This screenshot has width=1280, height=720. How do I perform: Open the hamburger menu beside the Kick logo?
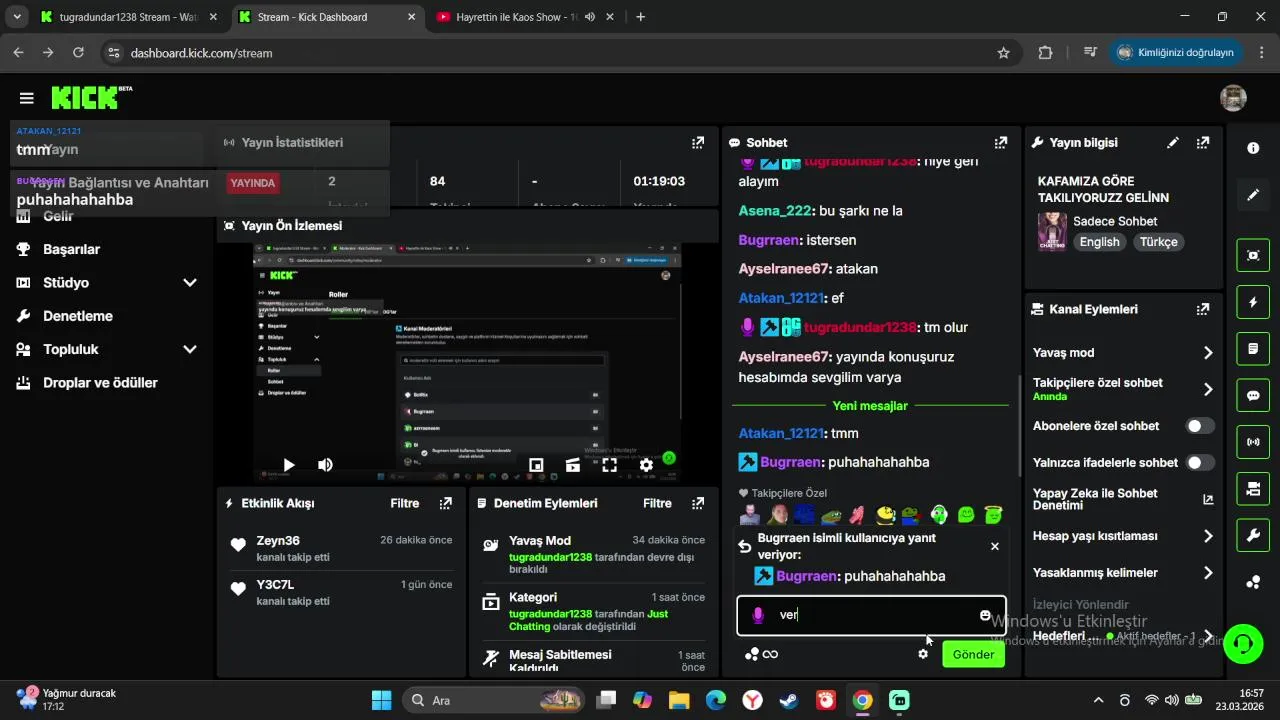point(27,98)
